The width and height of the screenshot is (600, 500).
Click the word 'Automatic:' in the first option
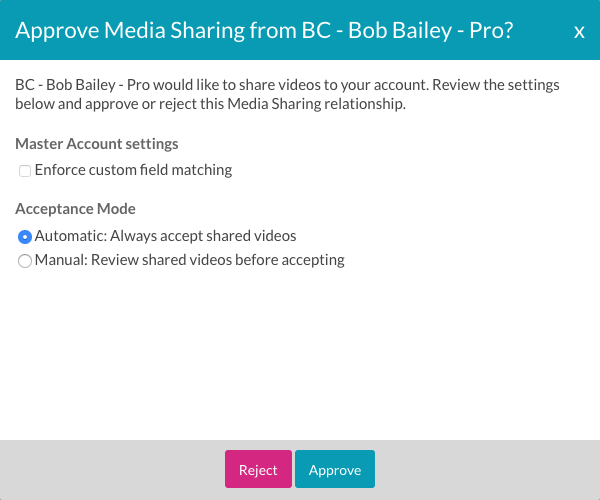point(71,236)
